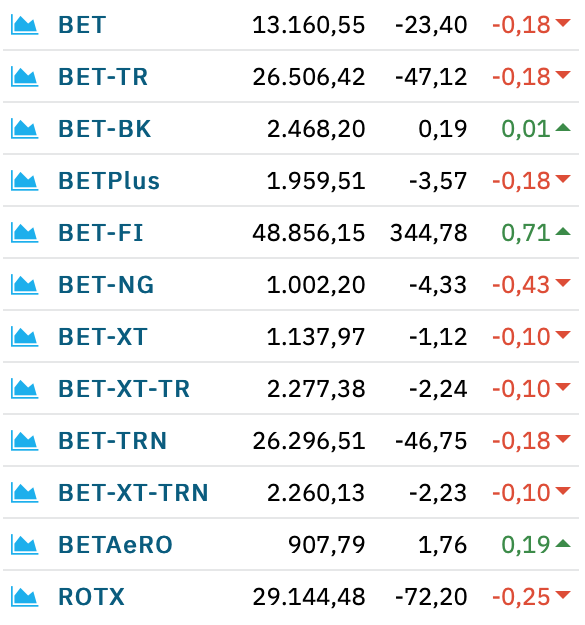Open the BET-NG index link
This screenshot has width=585, height=625.
[x=106, y=285]
